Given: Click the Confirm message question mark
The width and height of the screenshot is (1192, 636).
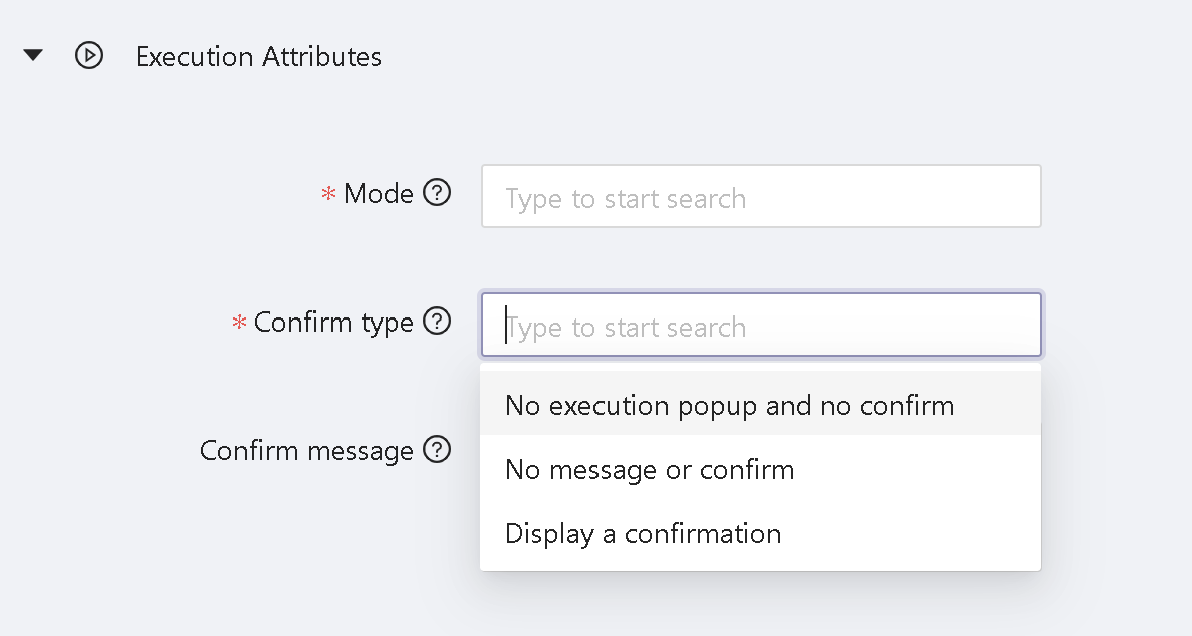Looking at the screenshot, I should [437, 450].
